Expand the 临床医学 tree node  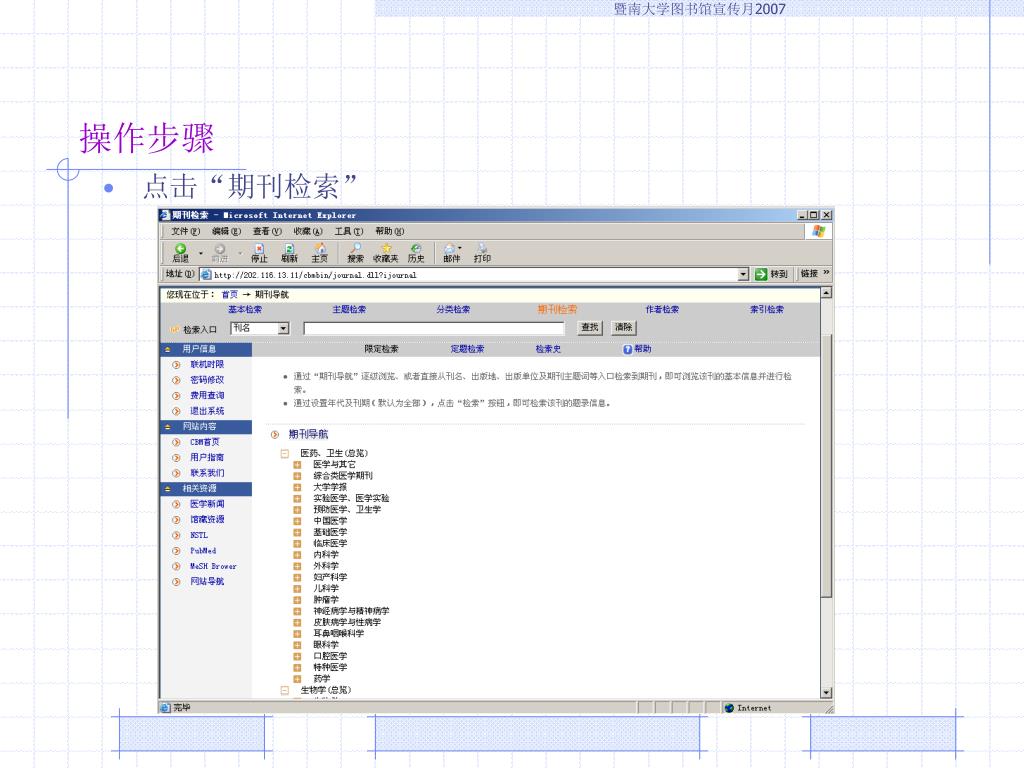297,543
